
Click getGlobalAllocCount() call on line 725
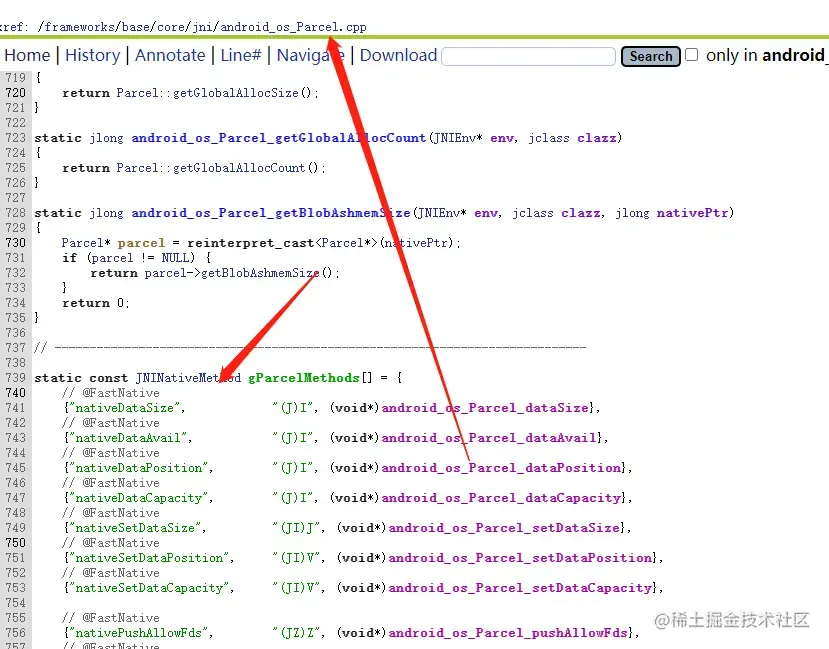coord(246,168)
